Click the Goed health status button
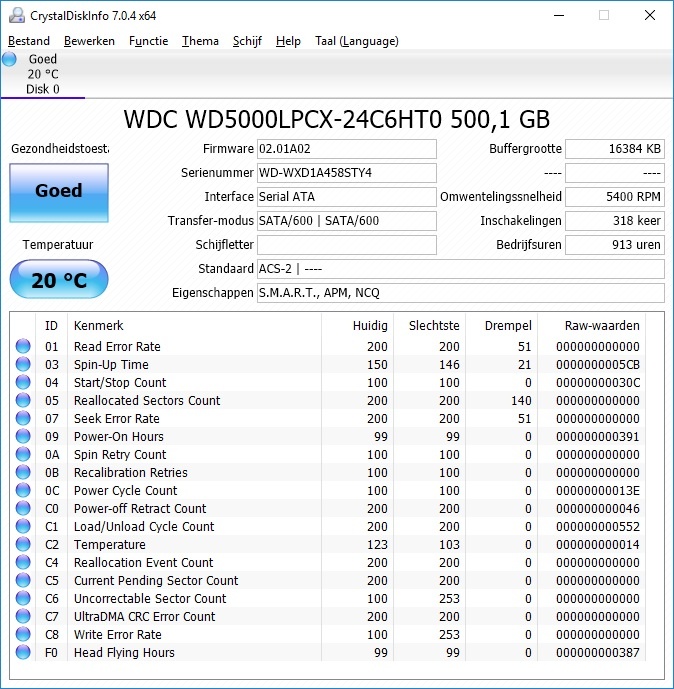This screenshot has height=689, width=674. 59,193
